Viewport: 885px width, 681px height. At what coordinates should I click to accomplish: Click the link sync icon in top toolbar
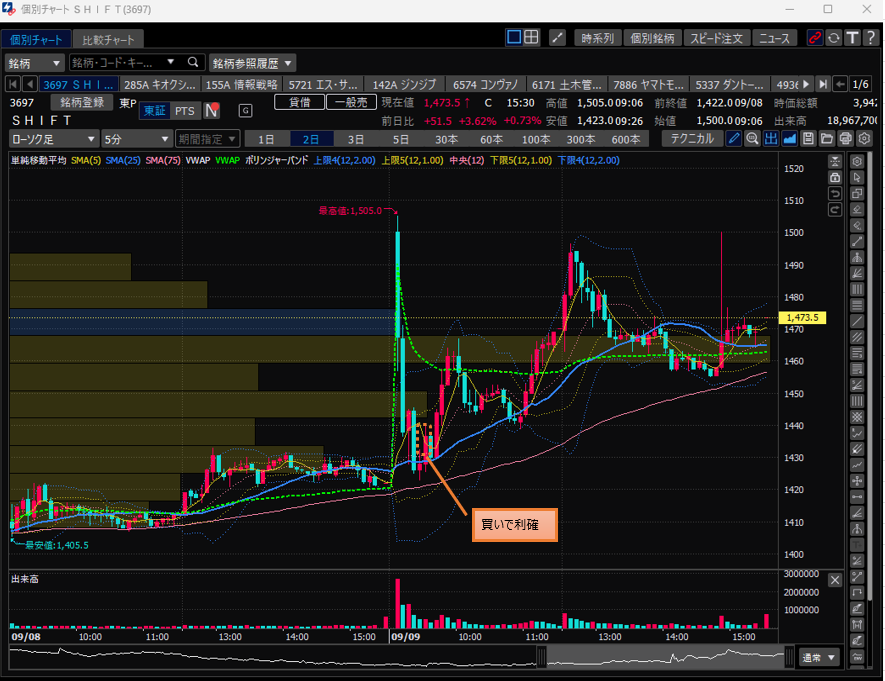pos(815,38)
